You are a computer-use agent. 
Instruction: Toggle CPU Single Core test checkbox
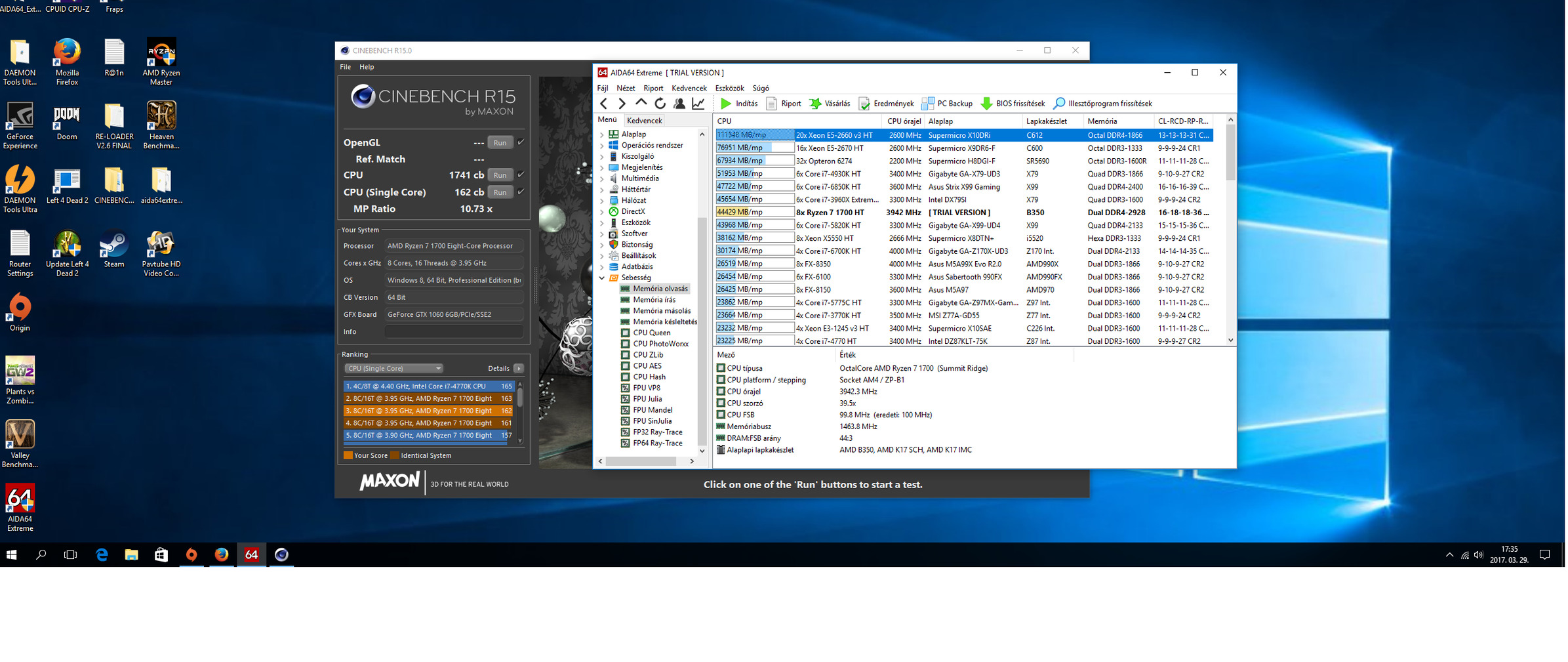coord(521,192)
